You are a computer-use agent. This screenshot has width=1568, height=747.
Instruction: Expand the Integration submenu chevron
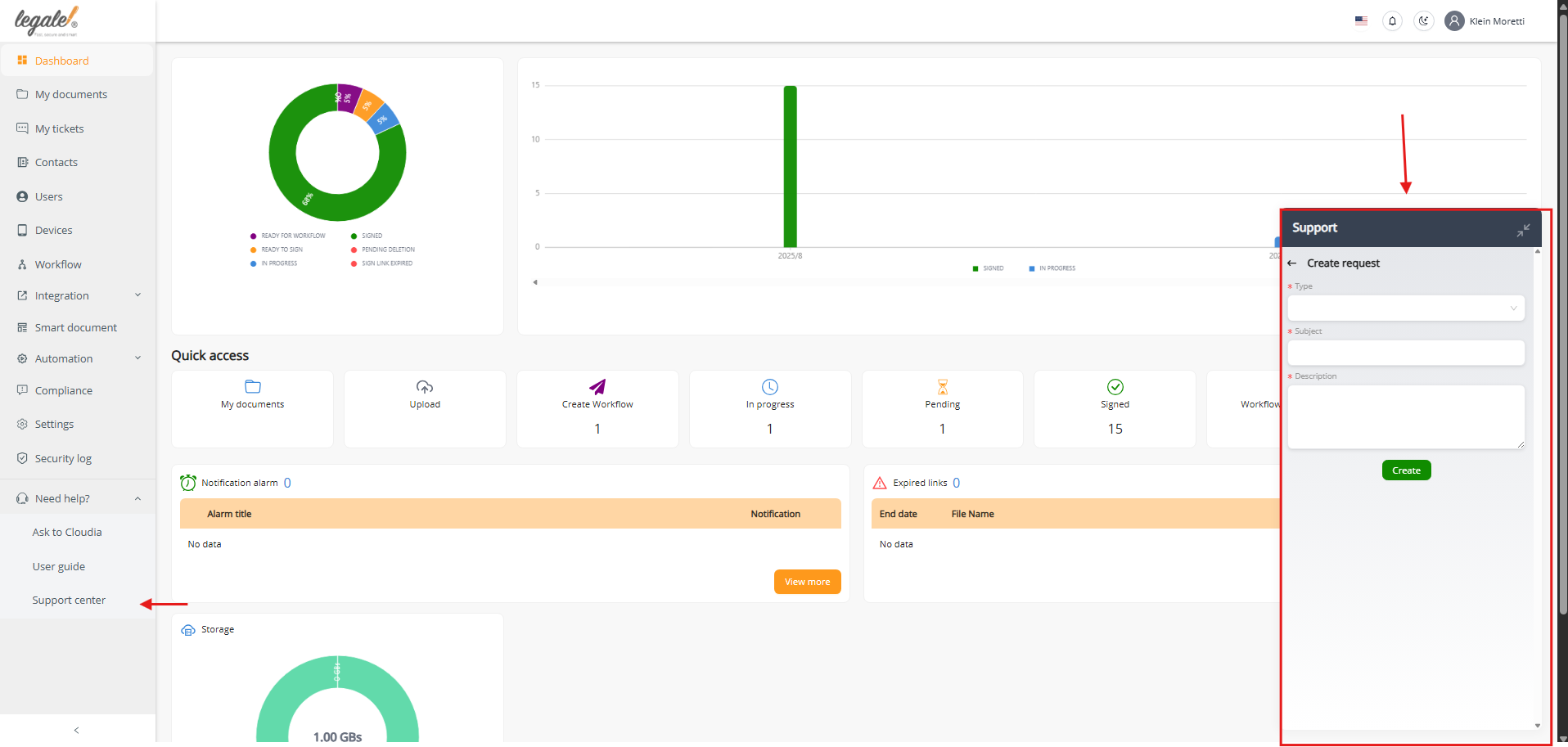[x=137, y=295]
